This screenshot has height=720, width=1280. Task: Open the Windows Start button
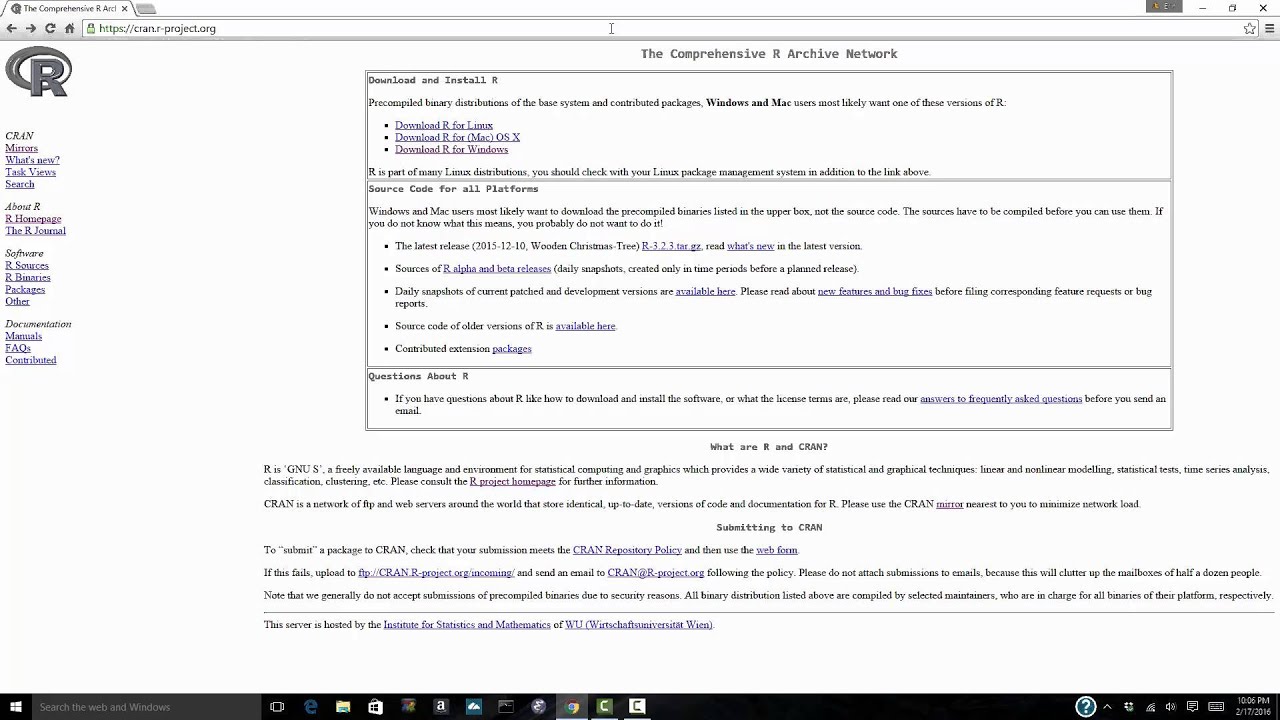click(x=16, y=707)
